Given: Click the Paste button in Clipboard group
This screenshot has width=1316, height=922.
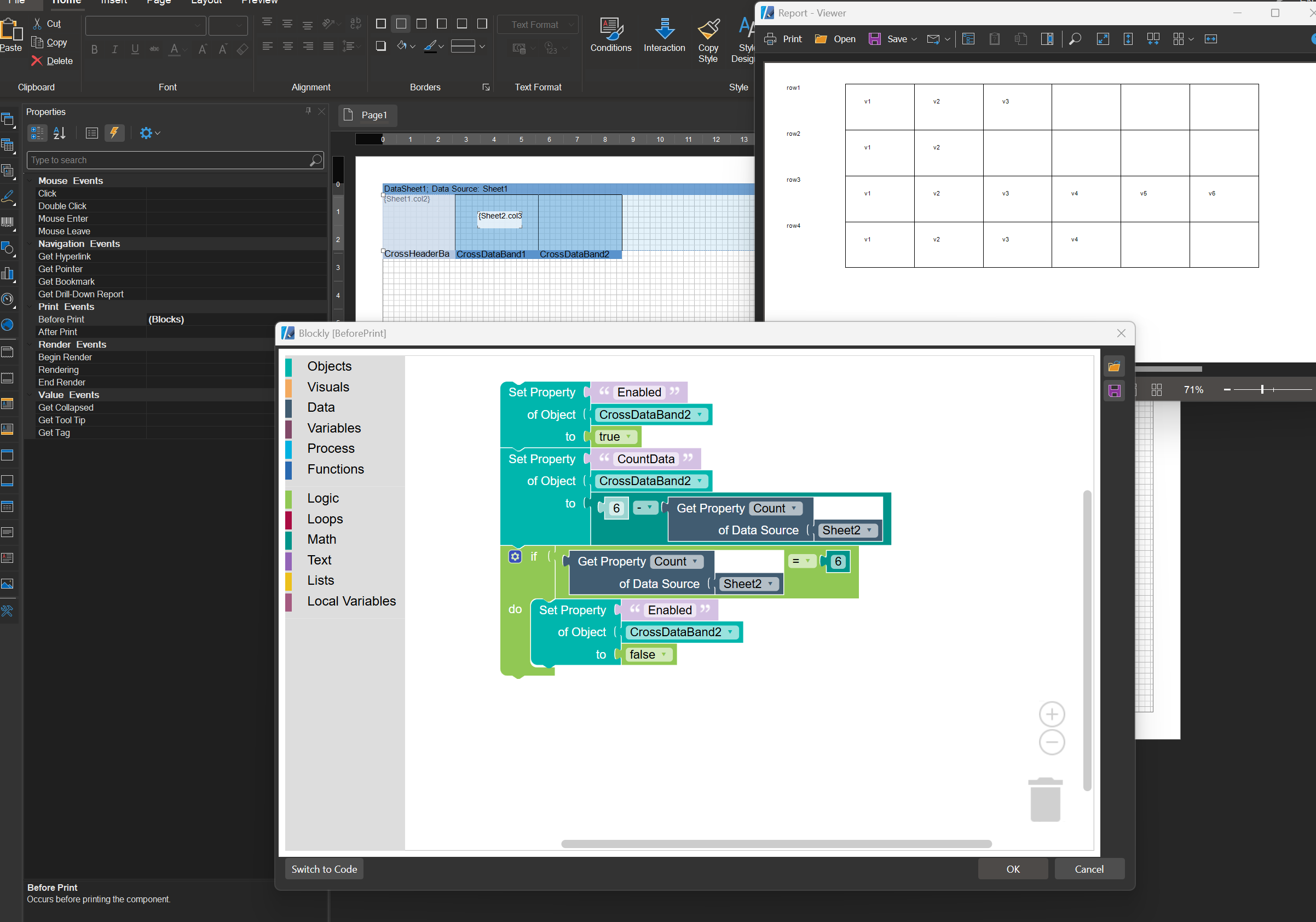Looking at the screenshot, I should [x=11, y=36].
